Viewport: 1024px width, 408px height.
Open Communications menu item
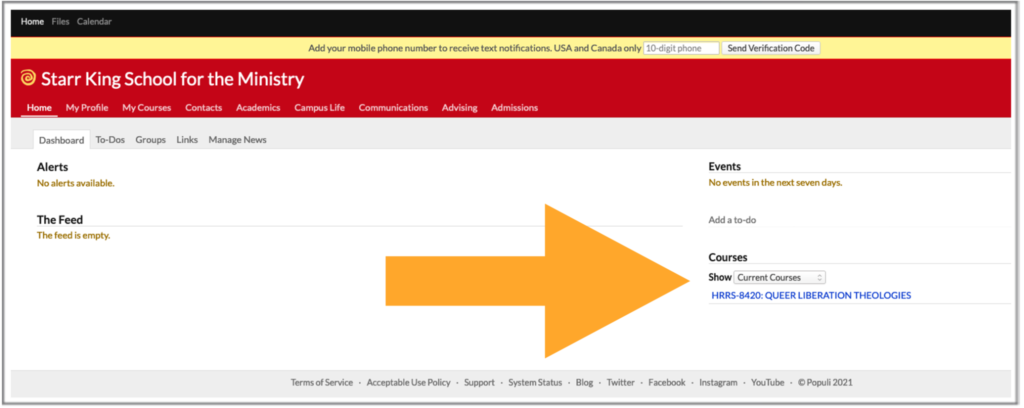393,108
